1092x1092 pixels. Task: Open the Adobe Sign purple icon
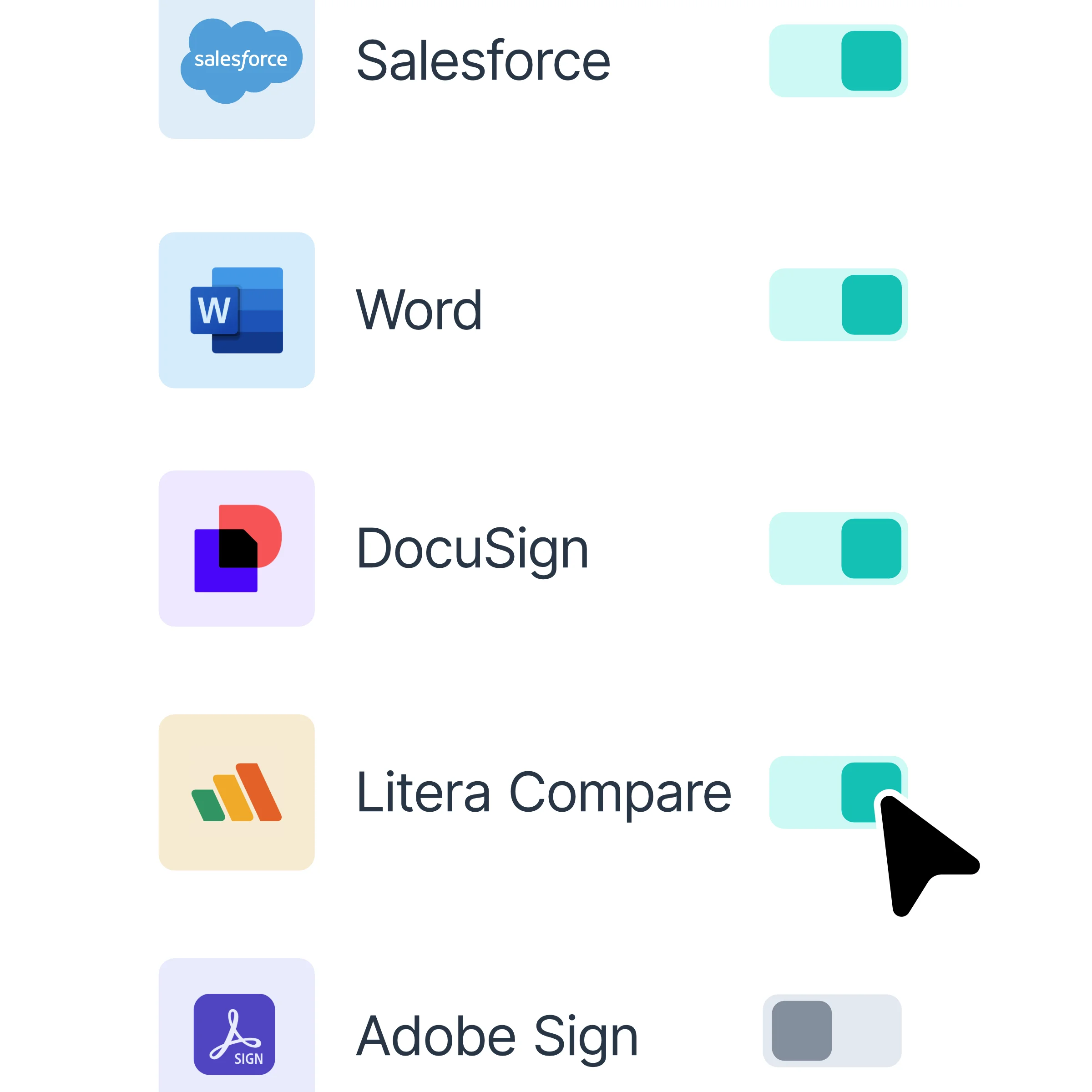click(234, 1034)
